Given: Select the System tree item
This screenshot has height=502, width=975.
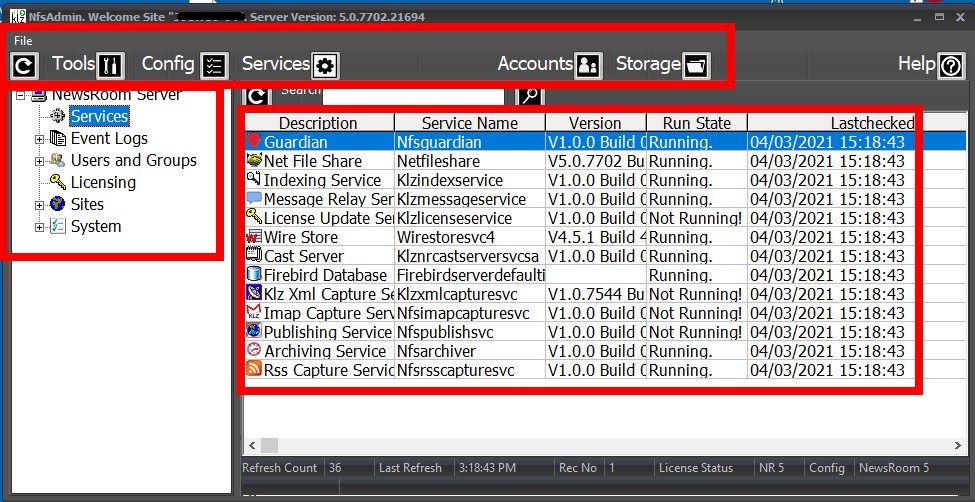Looking at the screenshot, I should pyautogui.click(x=96, y=226).
